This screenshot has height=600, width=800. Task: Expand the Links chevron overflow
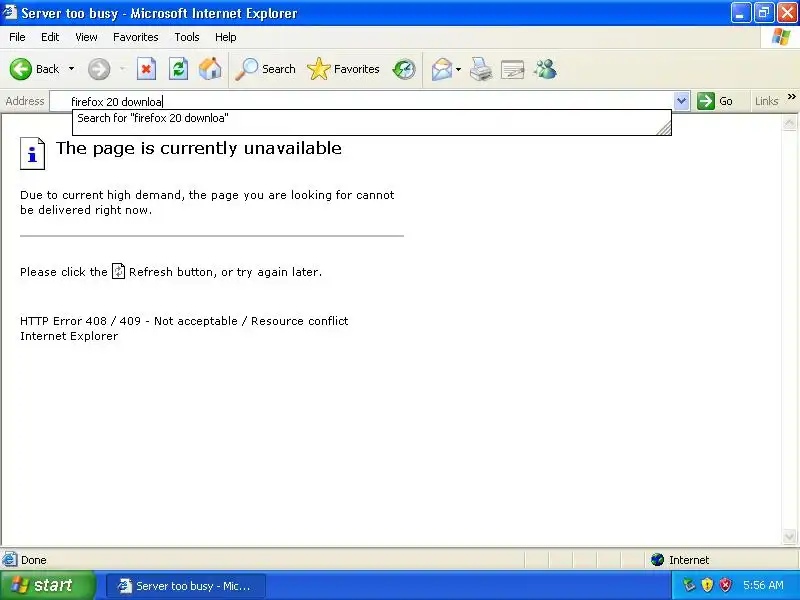click(791, 96)
